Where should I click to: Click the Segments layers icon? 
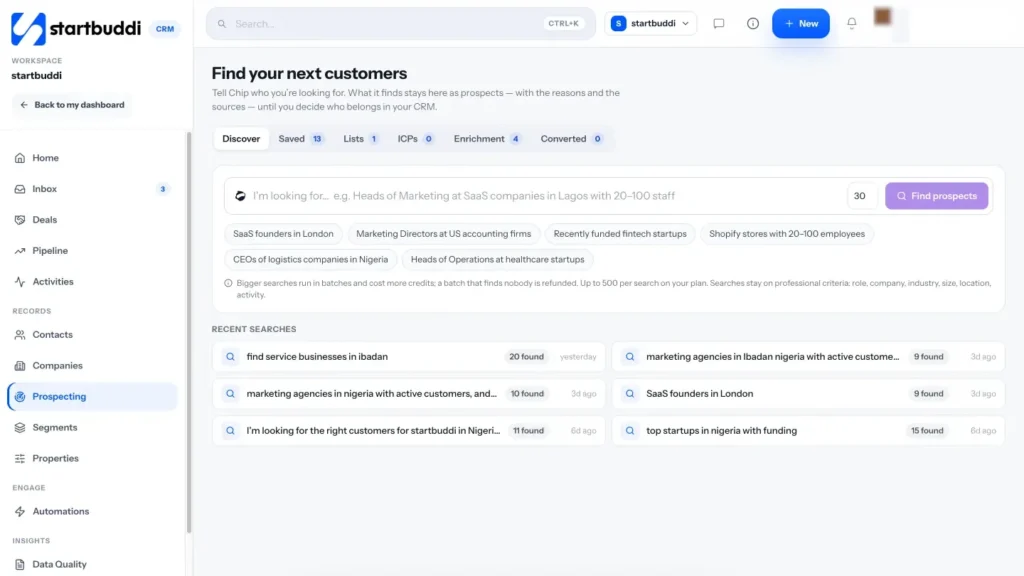[20, 428]
